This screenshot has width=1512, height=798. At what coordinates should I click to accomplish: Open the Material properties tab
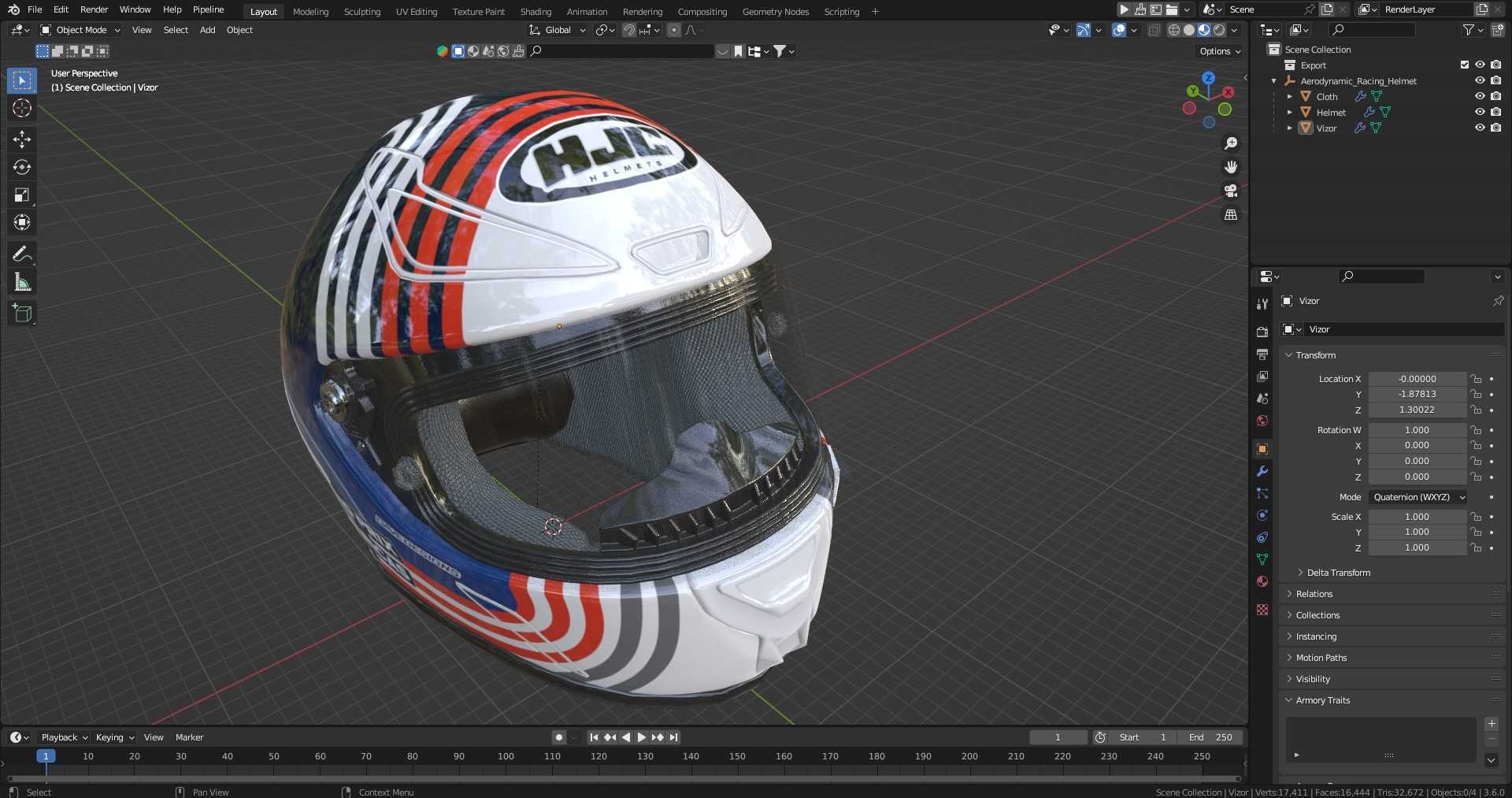tap(1262, 581)
